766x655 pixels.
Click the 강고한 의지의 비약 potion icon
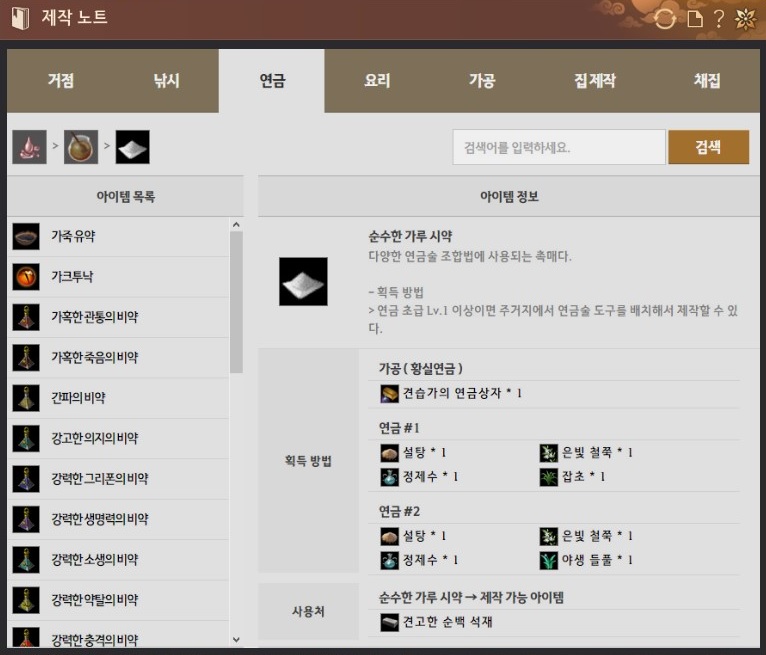(x=26, y=438)
